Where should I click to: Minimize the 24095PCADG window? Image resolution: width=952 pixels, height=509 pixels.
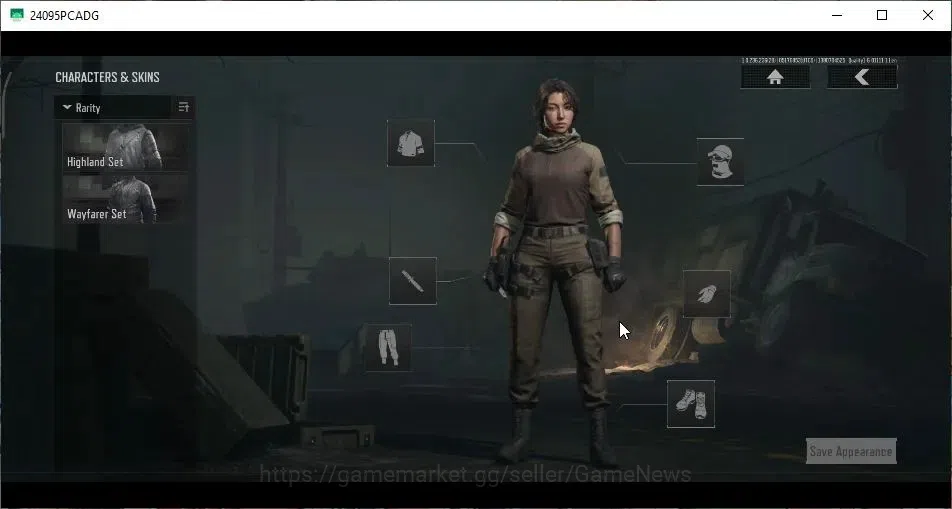[x=837, y=15]
